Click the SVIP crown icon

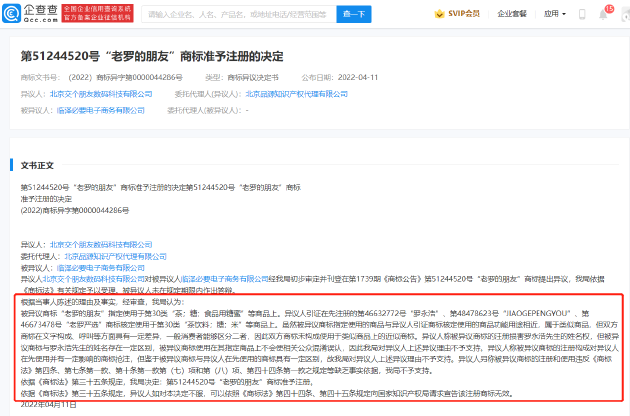click(x=439, y=14)
